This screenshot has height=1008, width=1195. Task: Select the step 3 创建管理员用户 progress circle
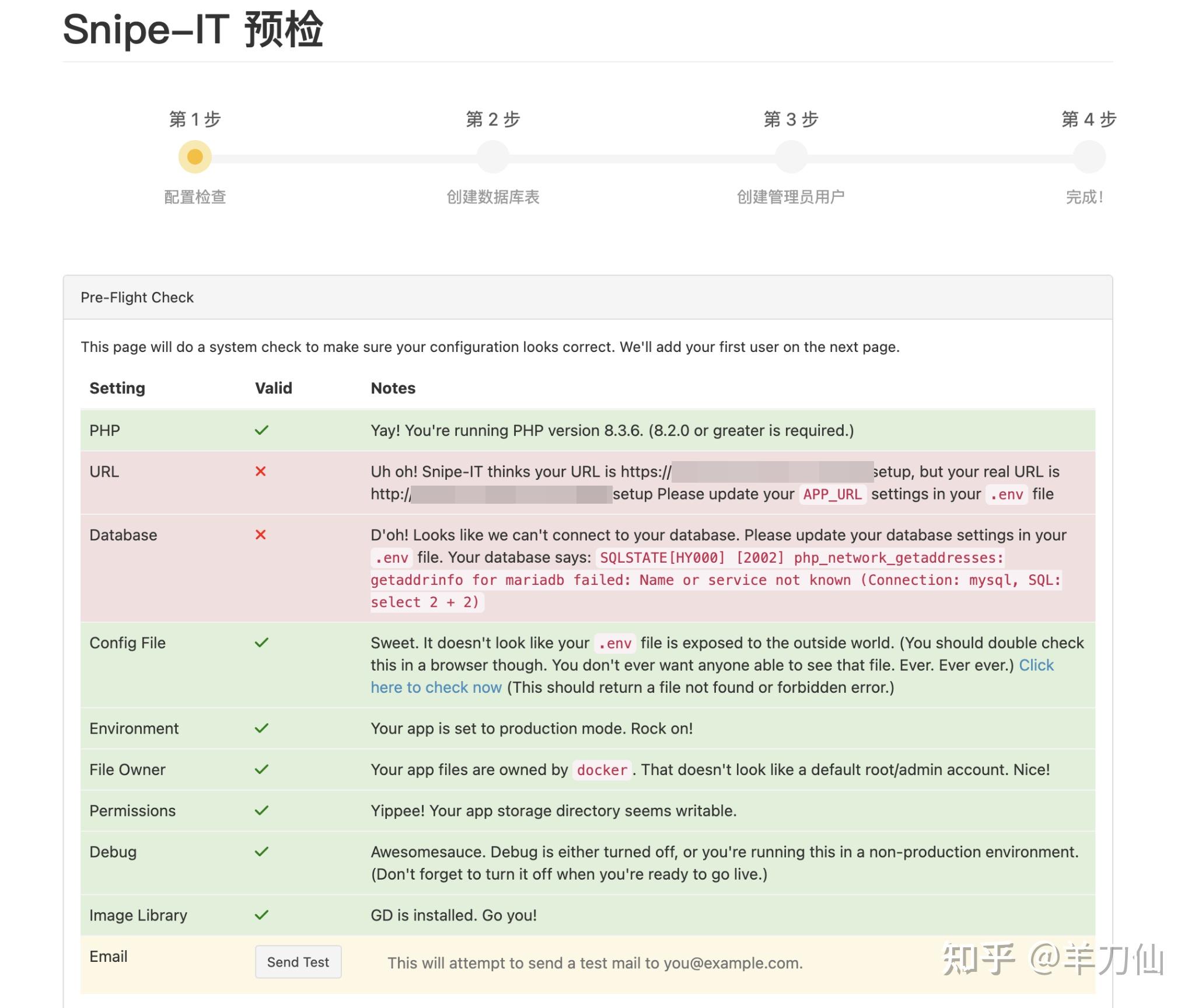[x=791, y=156]
